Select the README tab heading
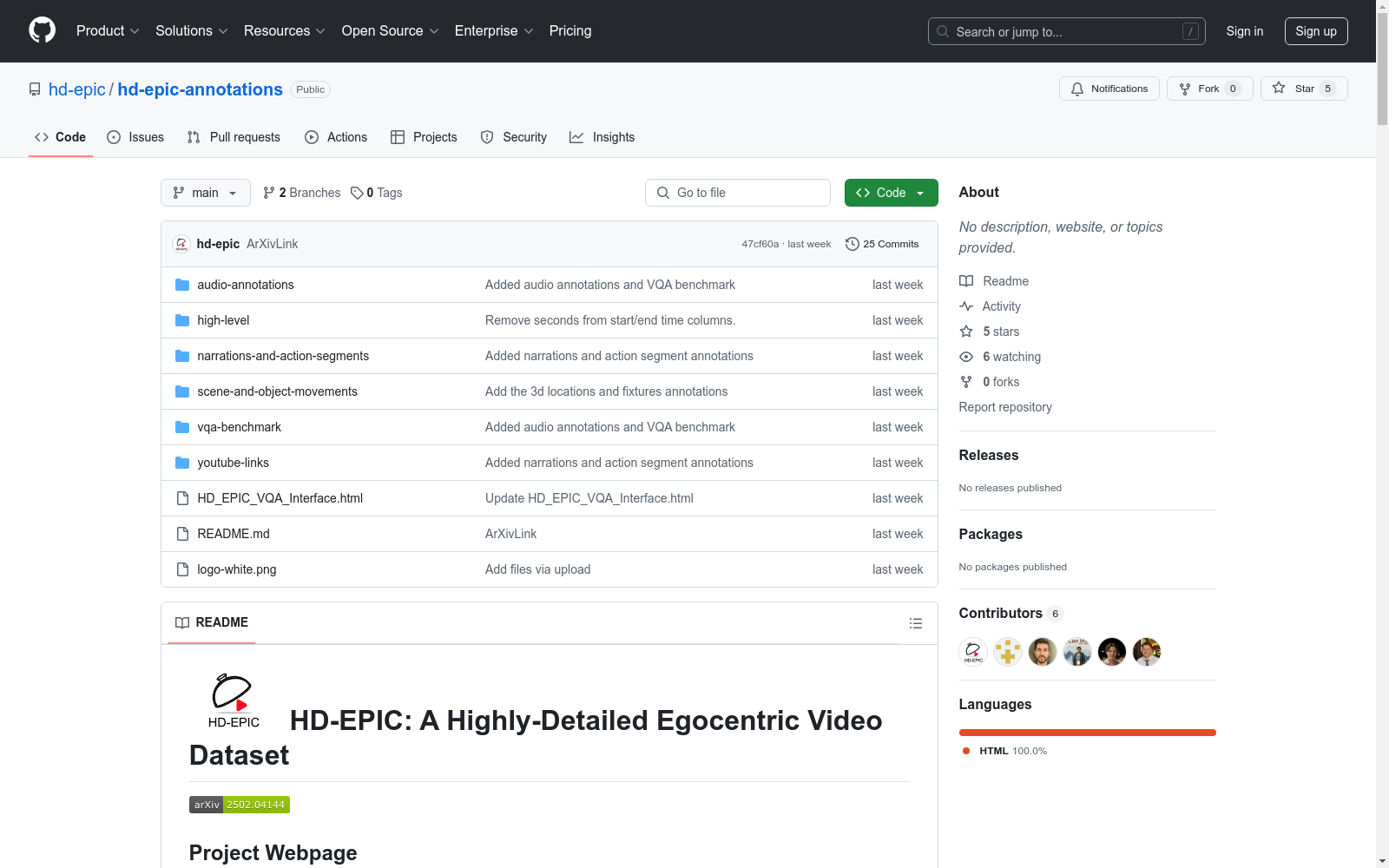Viewport: 1389px width, 868px height. tap(212, 622)
